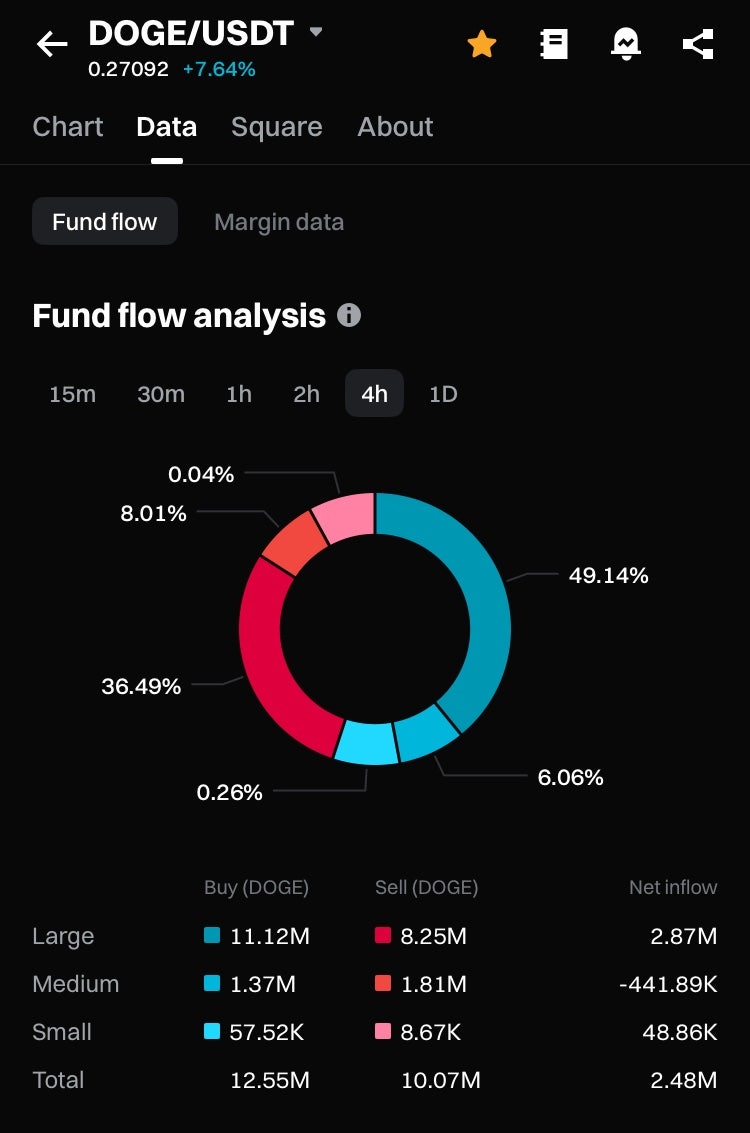Image resolution: width=750 pixels, height=1133 pixels.
Task: Choose the 15m time interval
Action: coord(73,394)
